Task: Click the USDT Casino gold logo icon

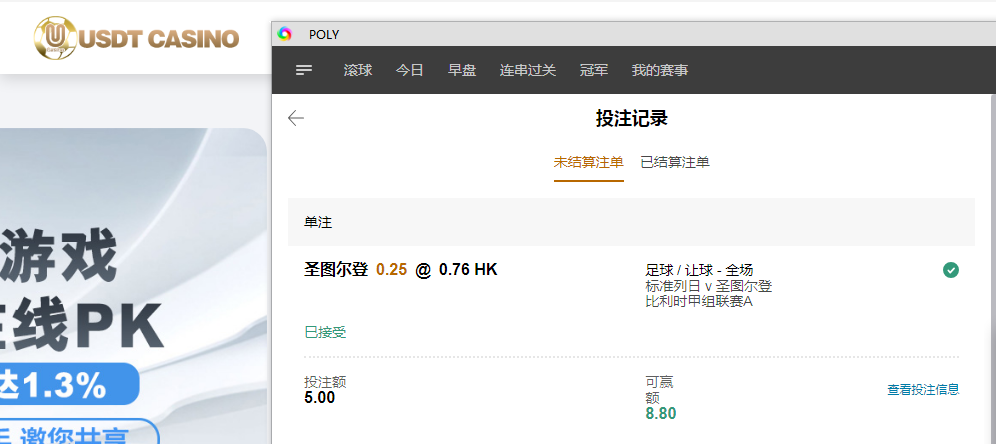Action: (x=56, y=38)
